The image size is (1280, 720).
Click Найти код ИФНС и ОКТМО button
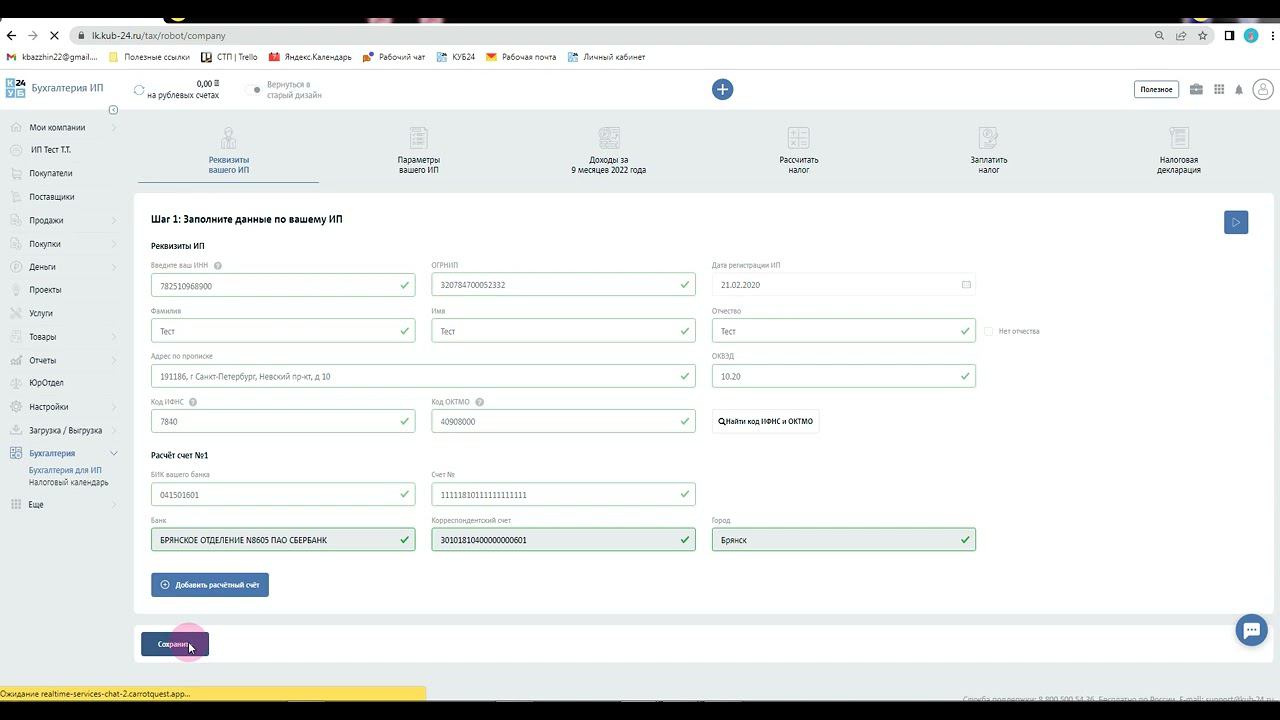tap(766, 421)
